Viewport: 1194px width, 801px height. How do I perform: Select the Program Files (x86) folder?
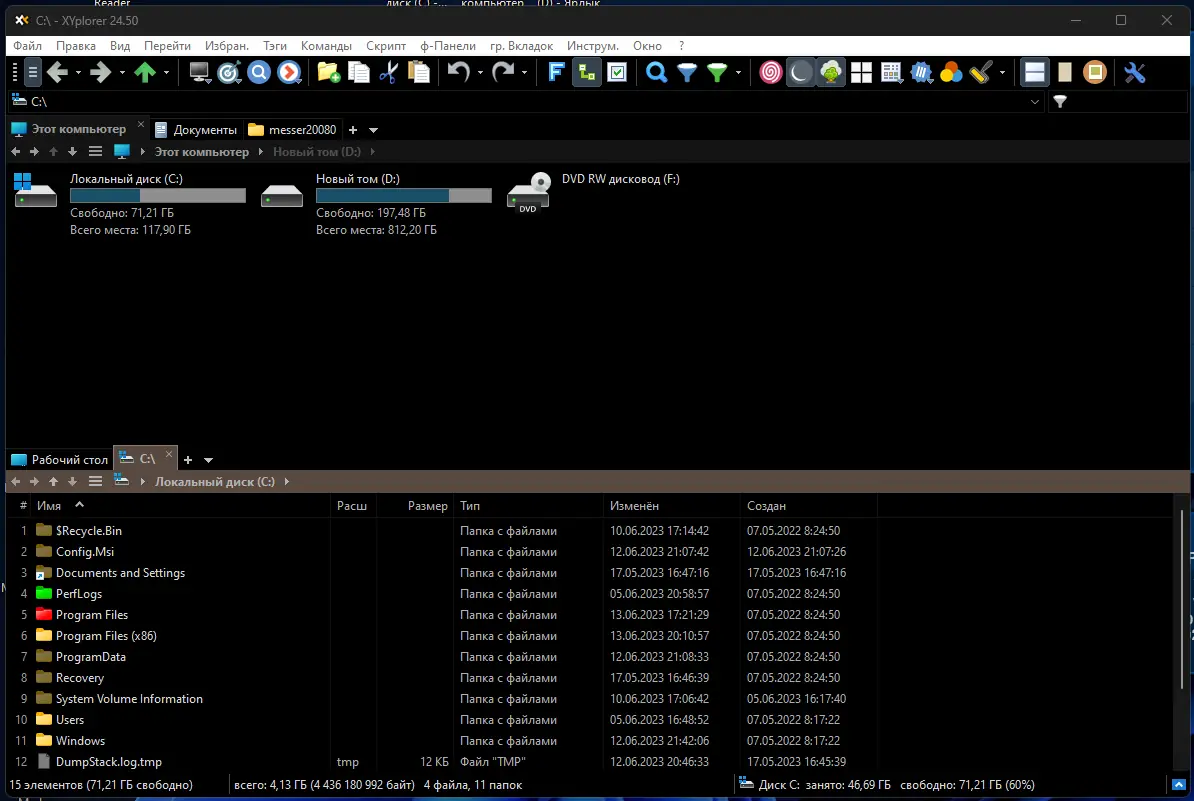(x=106, y=636)
